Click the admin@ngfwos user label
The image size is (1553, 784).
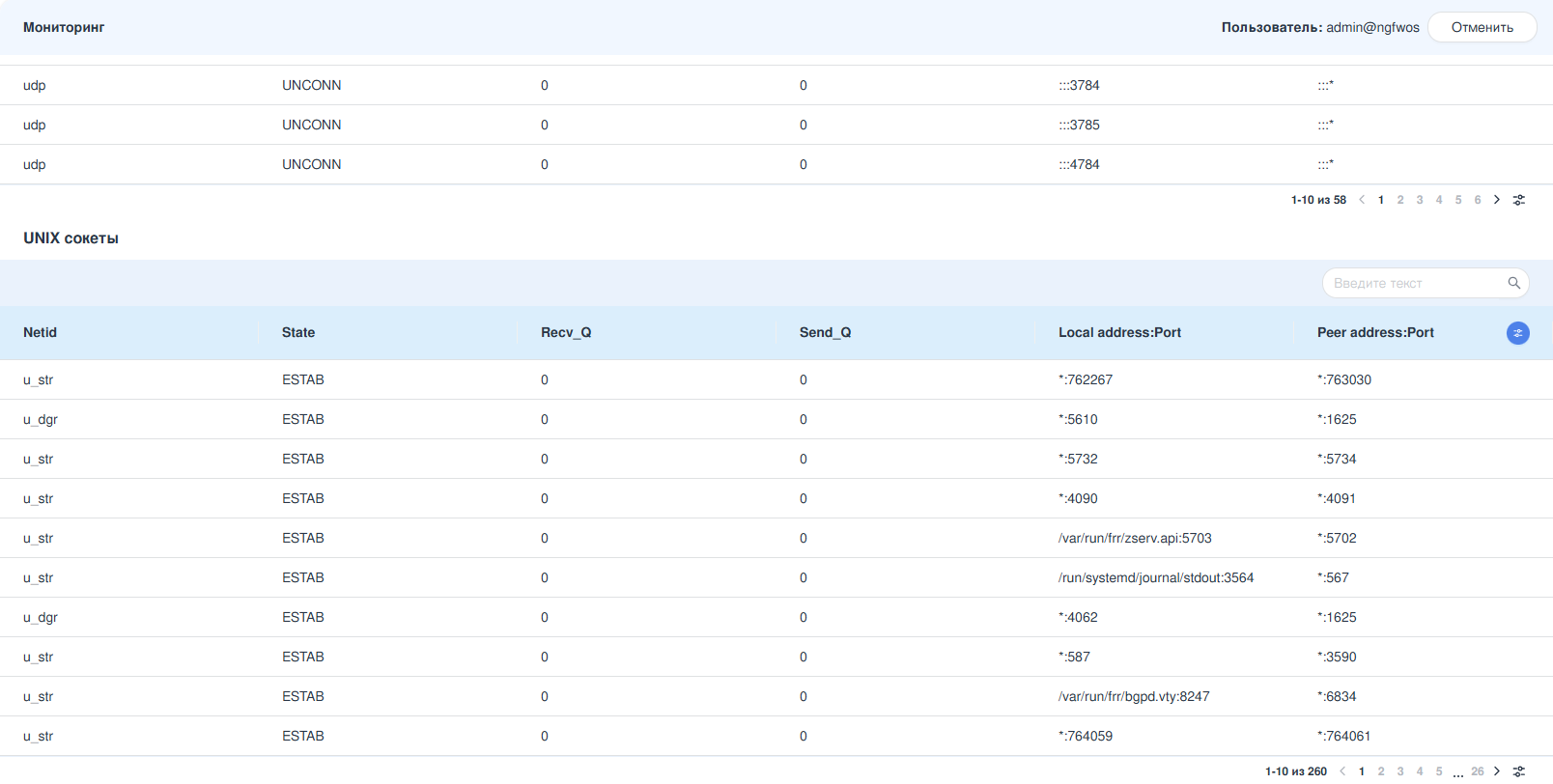[1372, 27]
